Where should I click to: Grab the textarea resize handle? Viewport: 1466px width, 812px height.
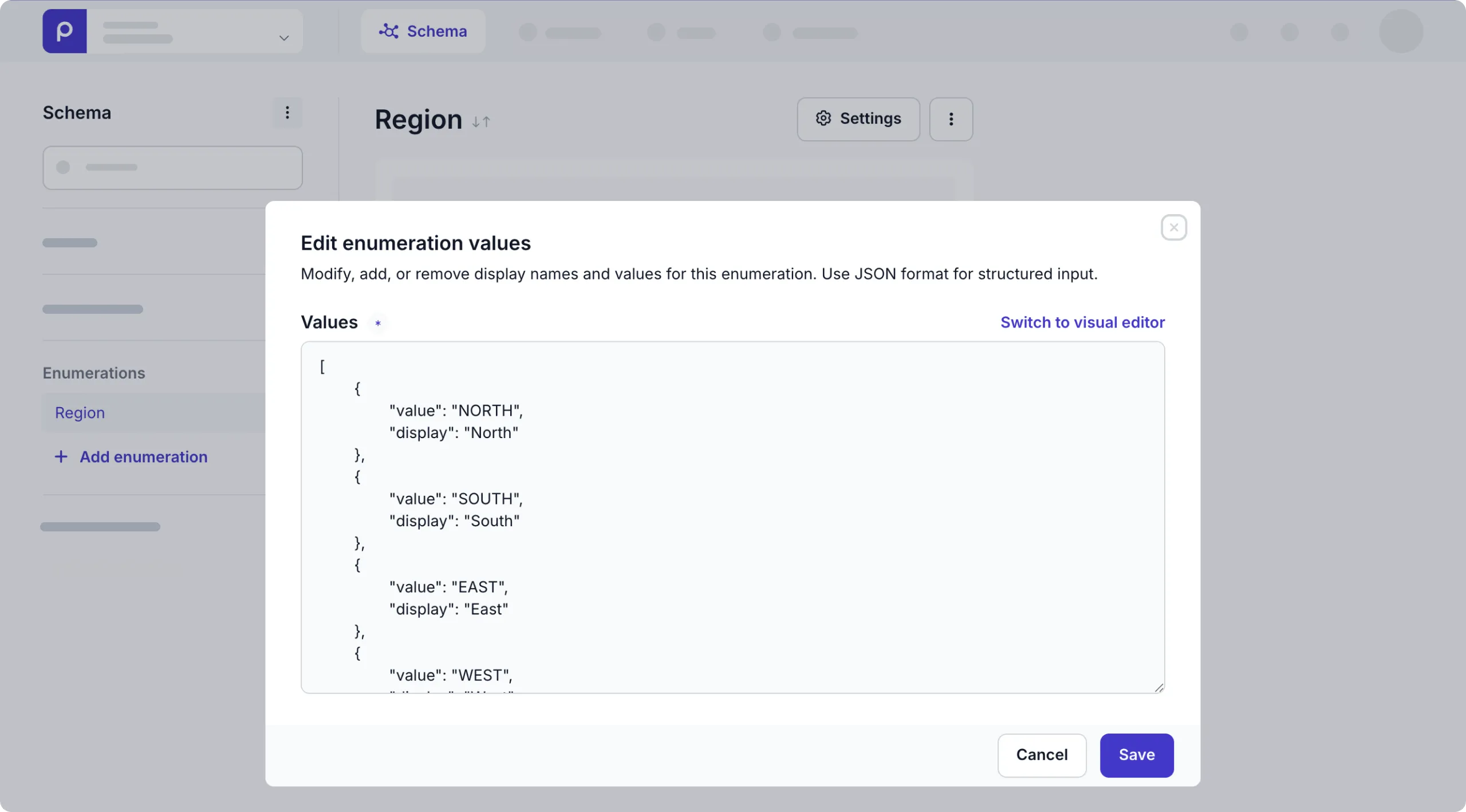tap(1158, 687)
